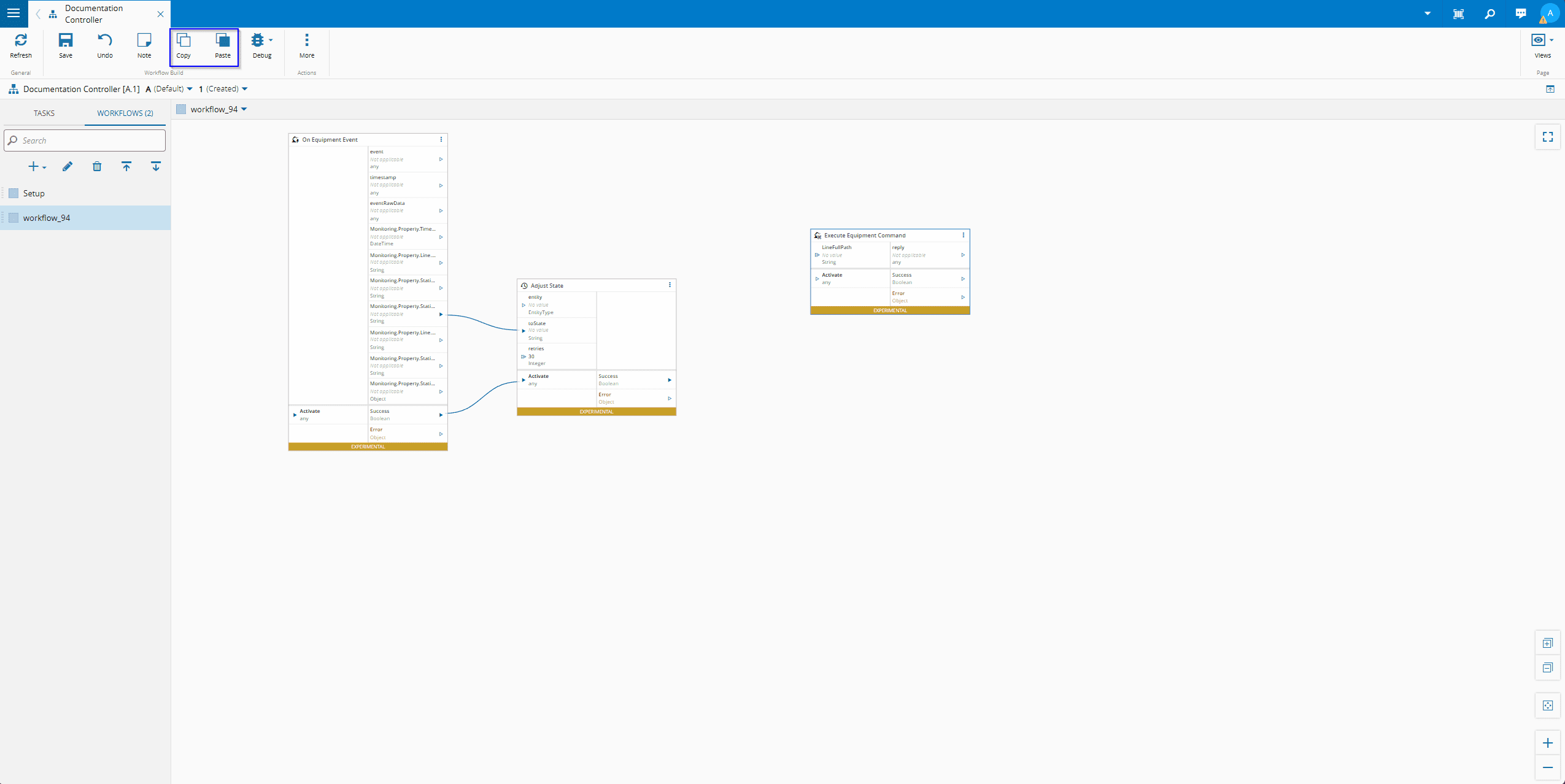Select the WORKFLOWS (2) tab
1565x784 pixels.
[x=125, y=113]
